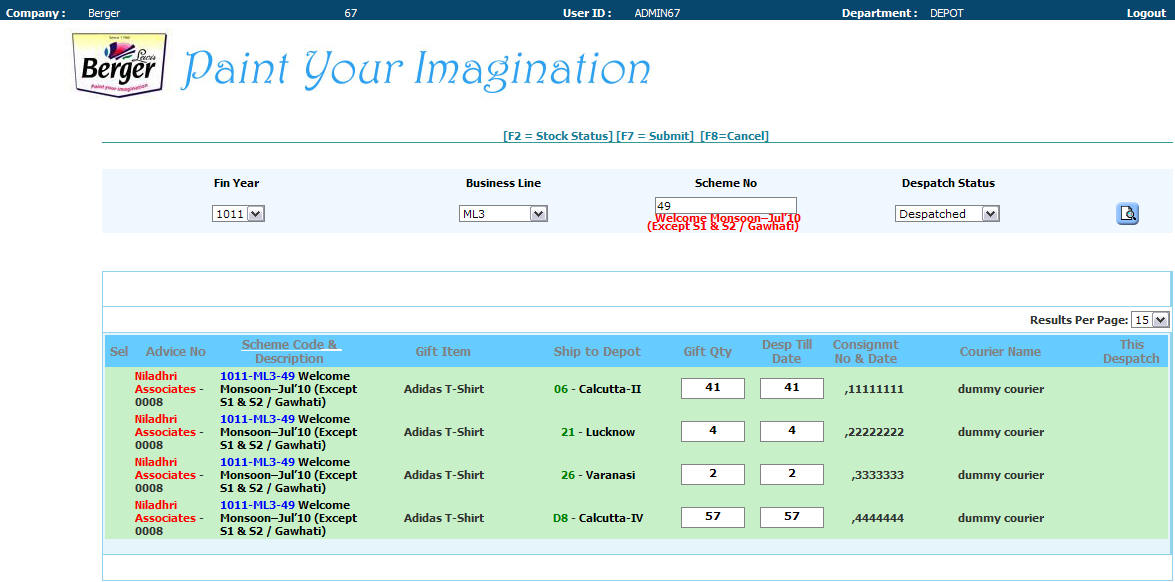Click the F2 = Stock Status link
This screenshot has height=582, width=1175.
(x=558, y=136)
